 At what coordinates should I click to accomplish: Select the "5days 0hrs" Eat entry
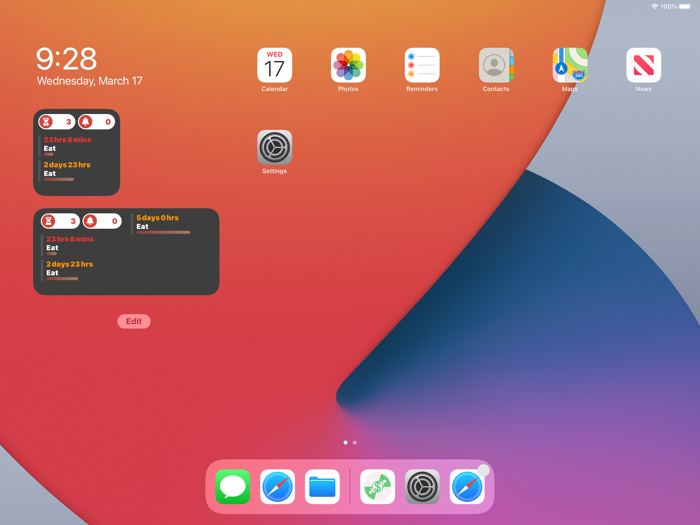coord(162,225)
